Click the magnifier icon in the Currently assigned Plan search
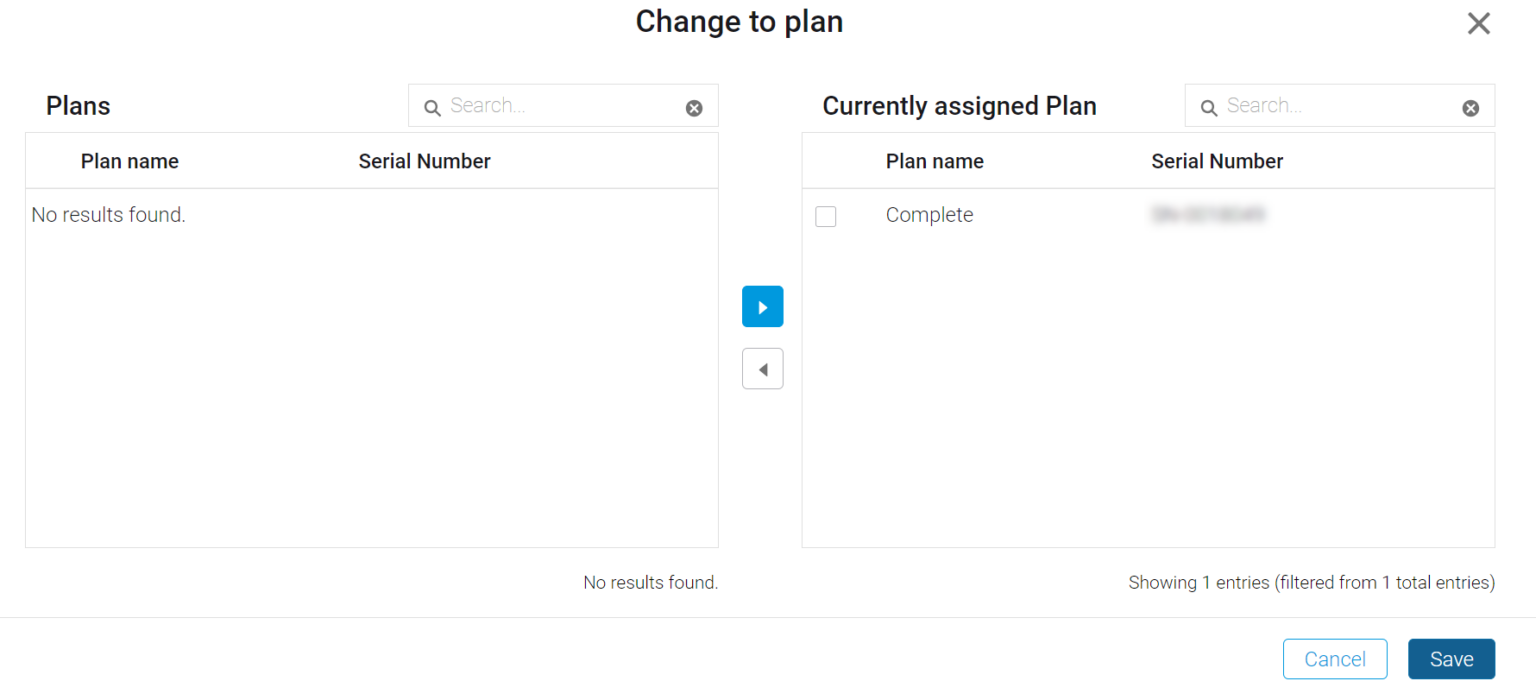1536x700 pixels. click(x=1209, y=108)
